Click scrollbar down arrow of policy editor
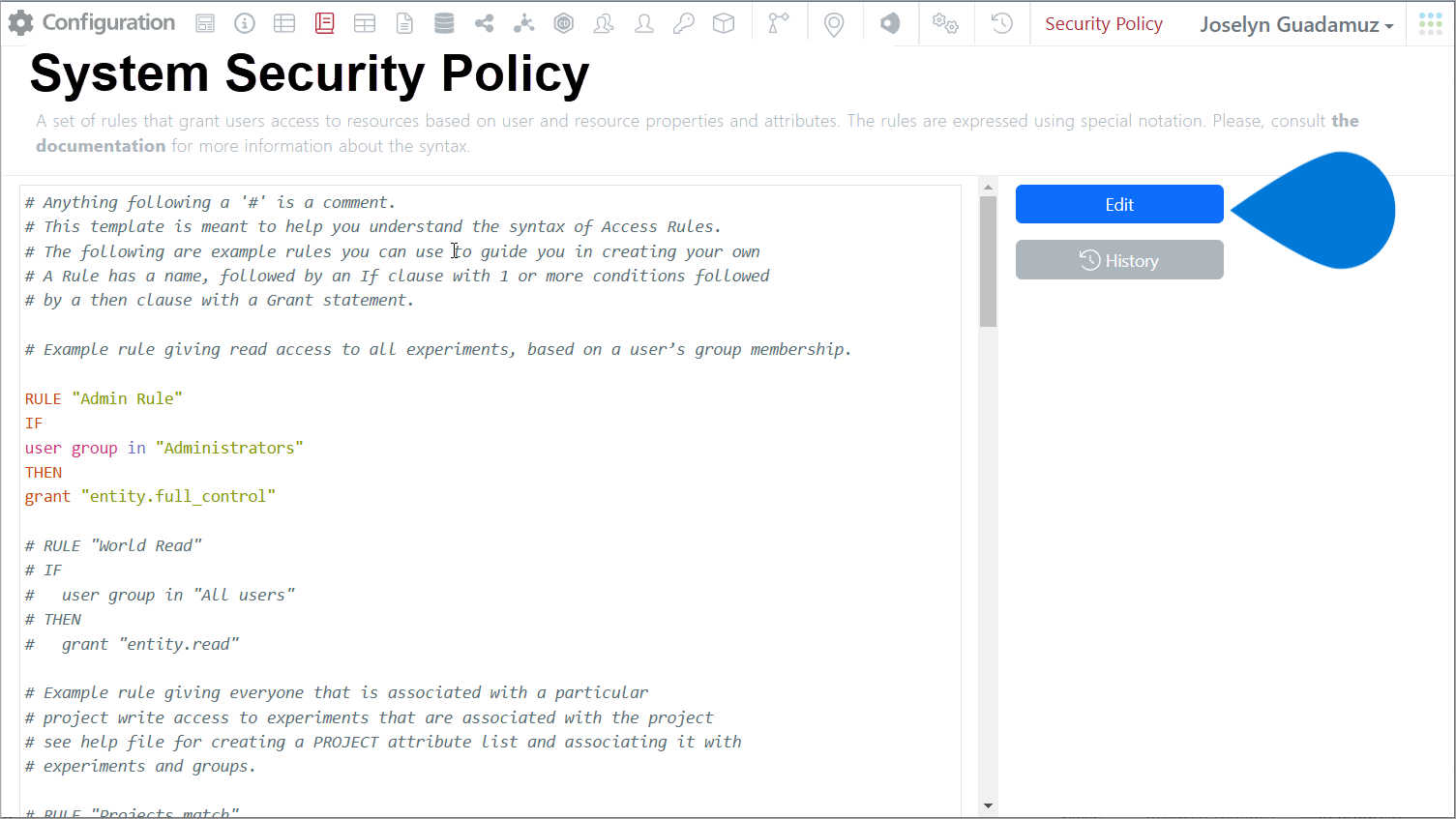Screen dimensions: 1456x819 pos(988,804)
